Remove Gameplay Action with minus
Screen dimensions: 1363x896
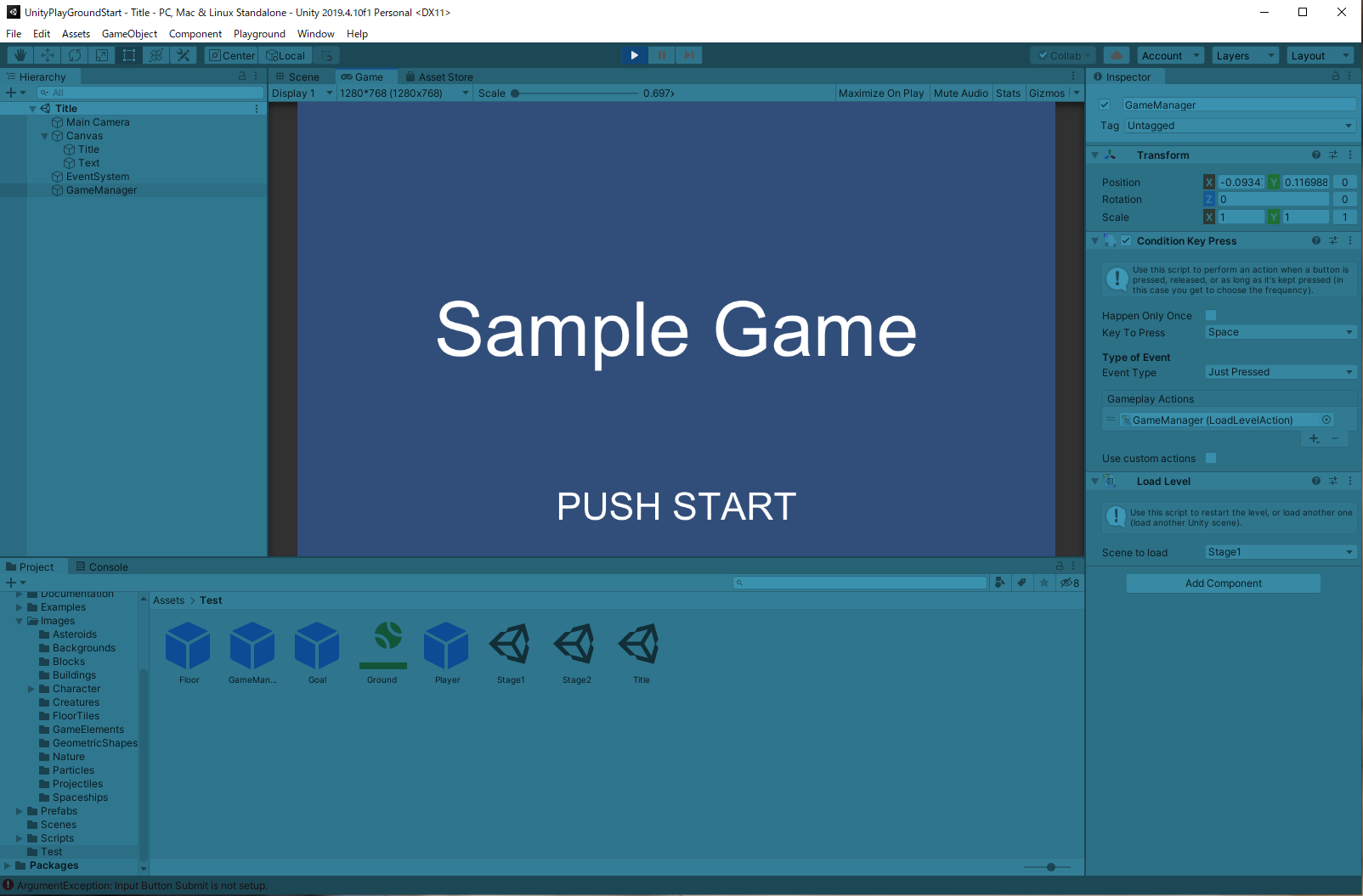click(x=1335, y=438)
